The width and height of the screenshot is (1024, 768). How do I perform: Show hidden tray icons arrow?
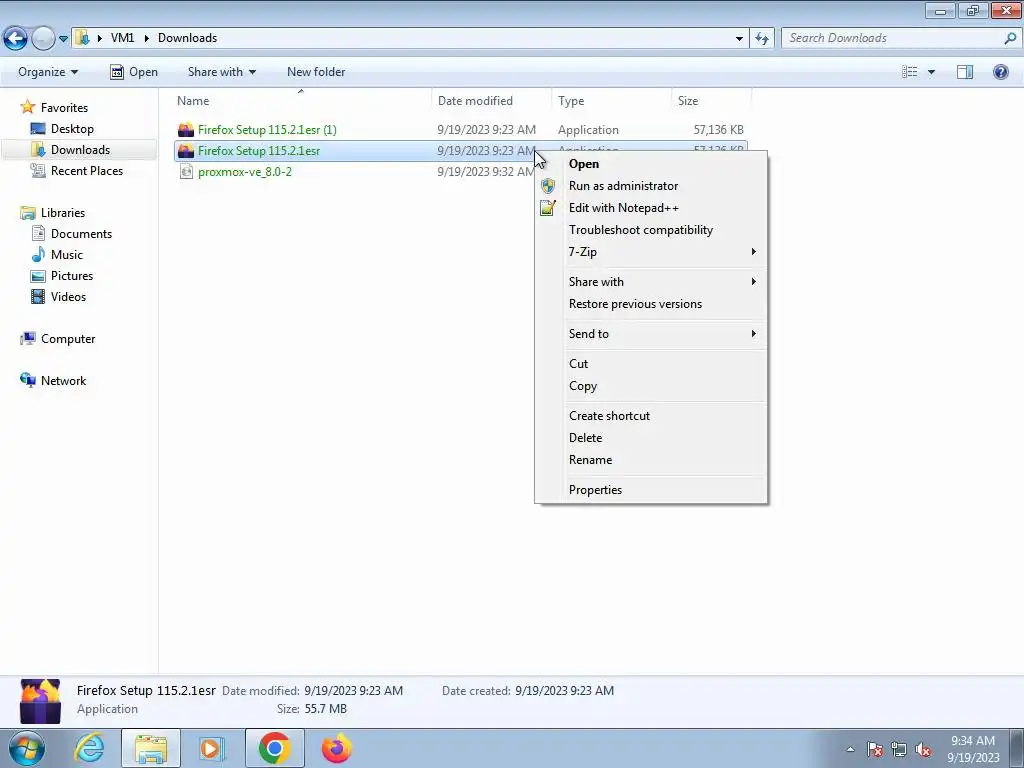click(850, 749)
